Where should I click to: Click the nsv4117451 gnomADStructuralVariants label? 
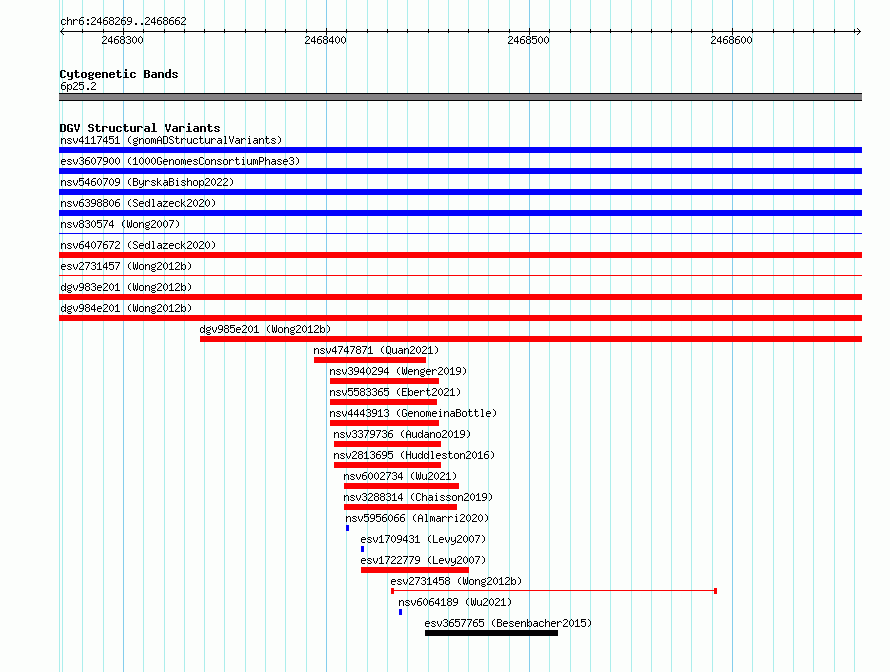point(171,140)
